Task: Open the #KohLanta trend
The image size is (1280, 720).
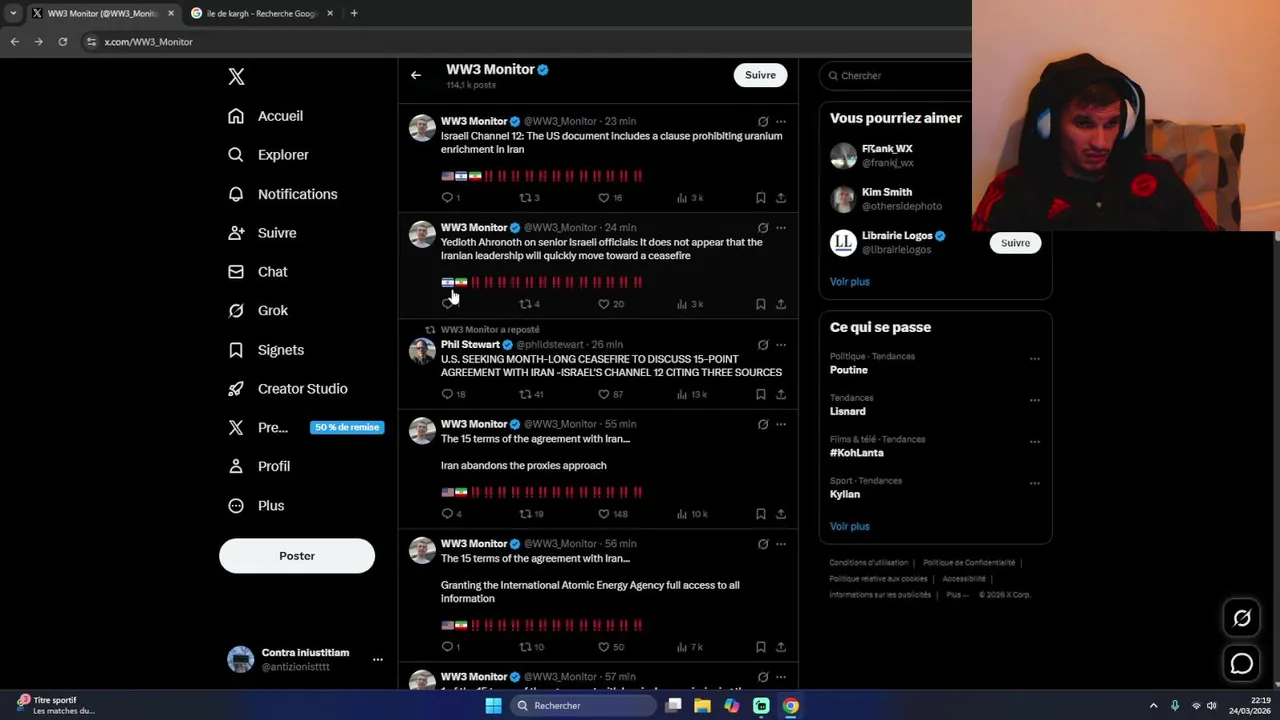Action: (856, 453)
